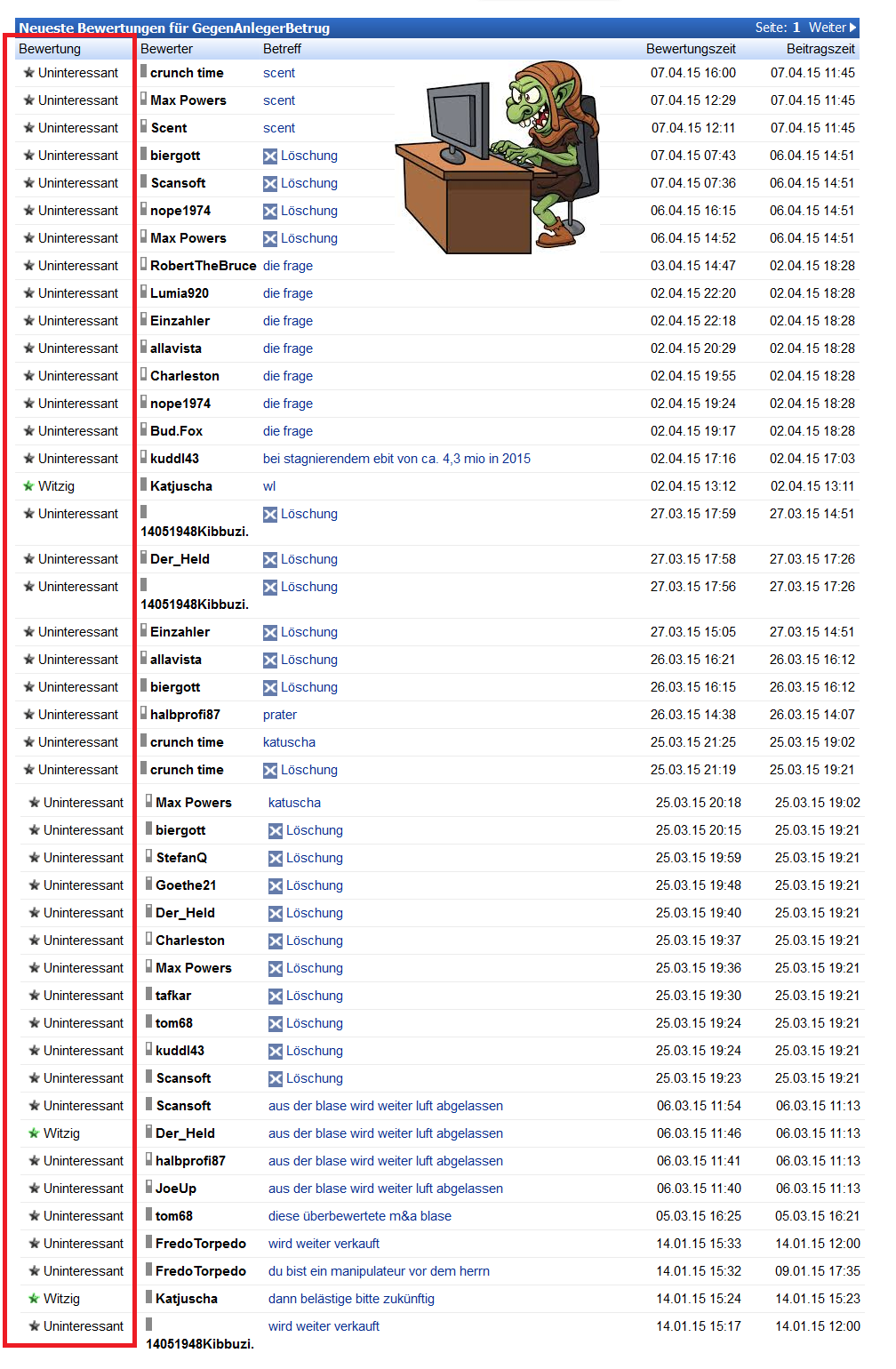
Task: Click the star icon in Lumia920's row
Action: 29,293
